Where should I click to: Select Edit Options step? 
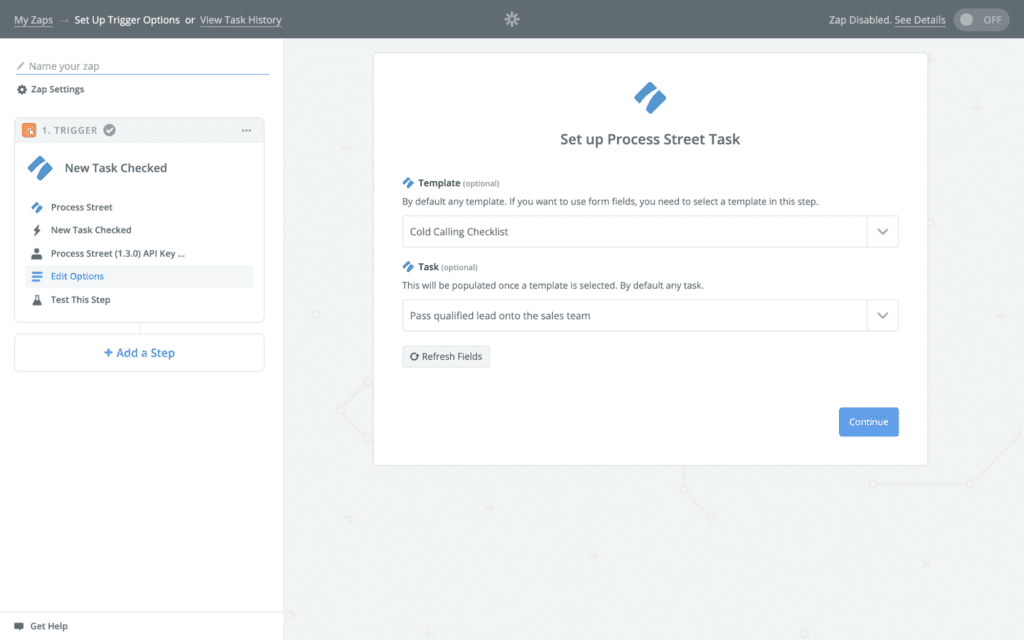138,276
